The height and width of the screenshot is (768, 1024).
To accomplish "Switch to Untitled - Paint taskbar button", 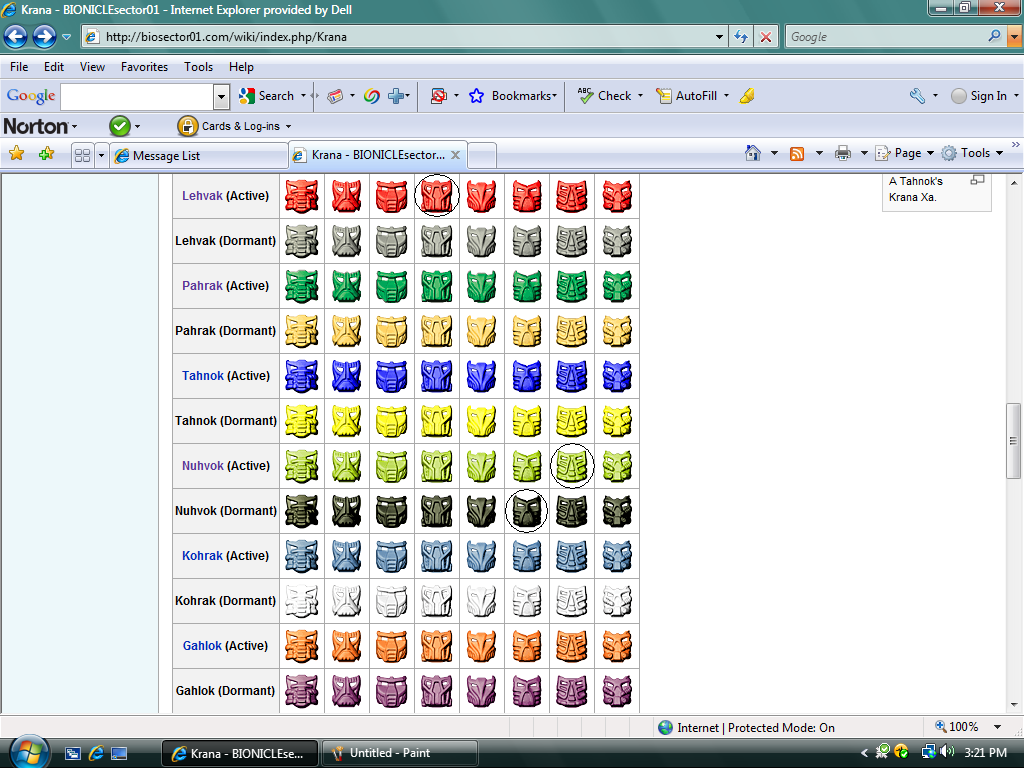I will [x=400, y=753].
